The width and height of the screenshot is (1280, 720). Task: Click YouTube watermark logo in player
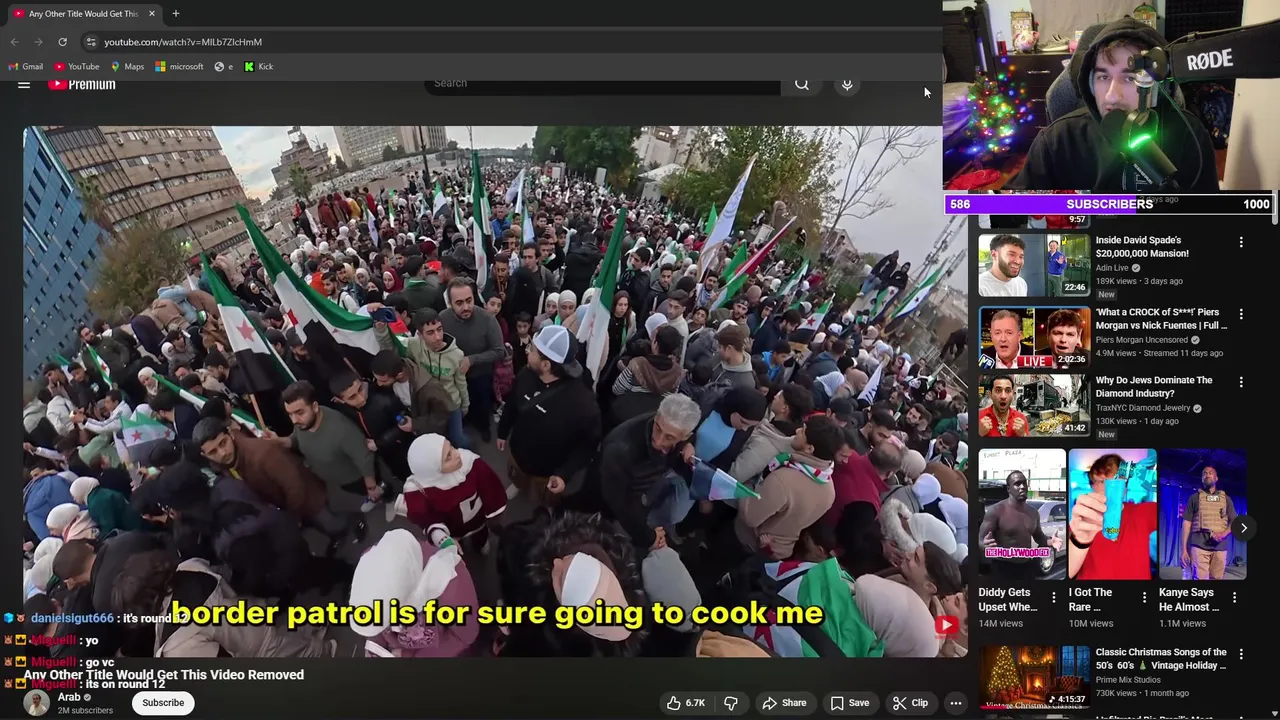click(x=946, y=626)
